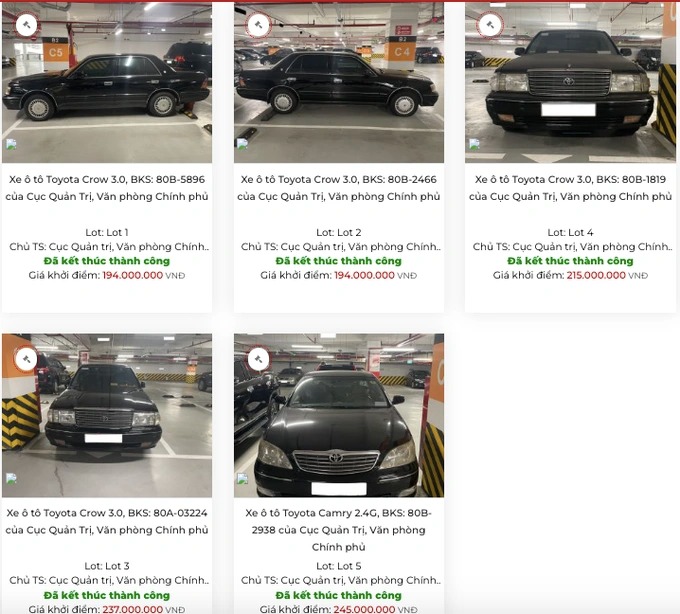
Task: Click the auction hammer icon on Lot 1
Action: [26, 25]
